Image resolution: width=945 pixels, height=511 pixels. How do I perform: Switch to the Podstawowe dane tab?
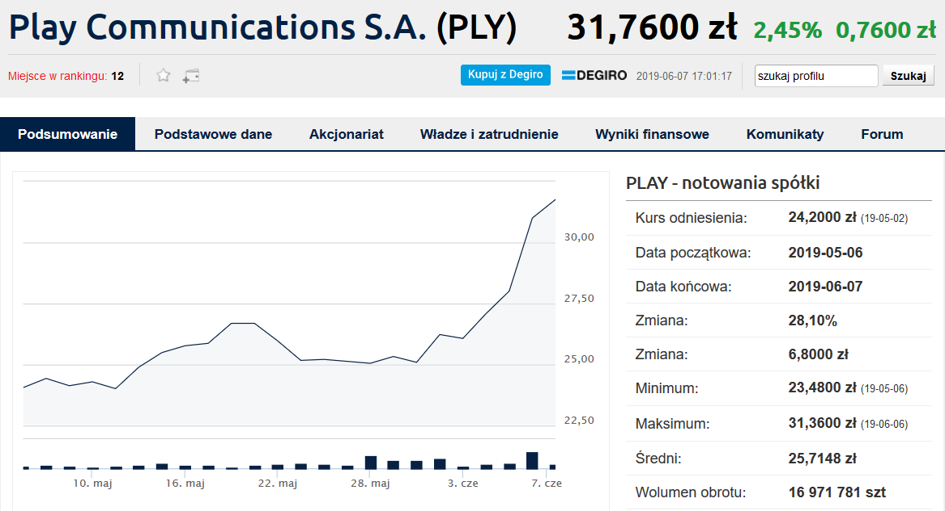click(x=213, y=134)
